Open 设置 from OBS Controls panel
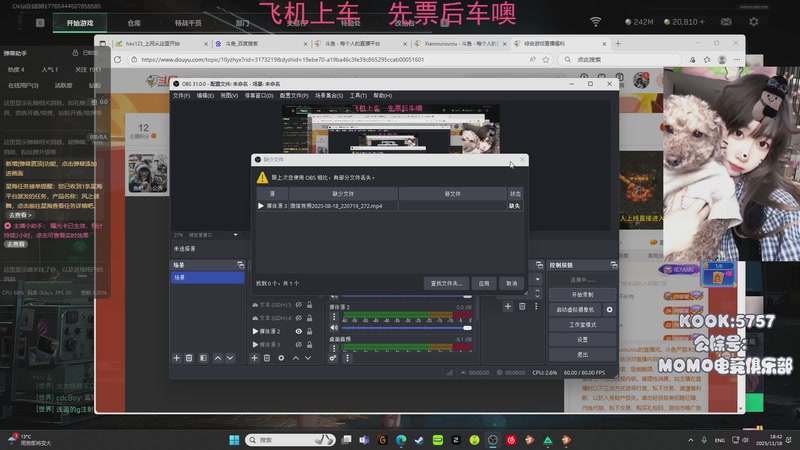Screen dimensions: 800x450 (x=583, y=339)
